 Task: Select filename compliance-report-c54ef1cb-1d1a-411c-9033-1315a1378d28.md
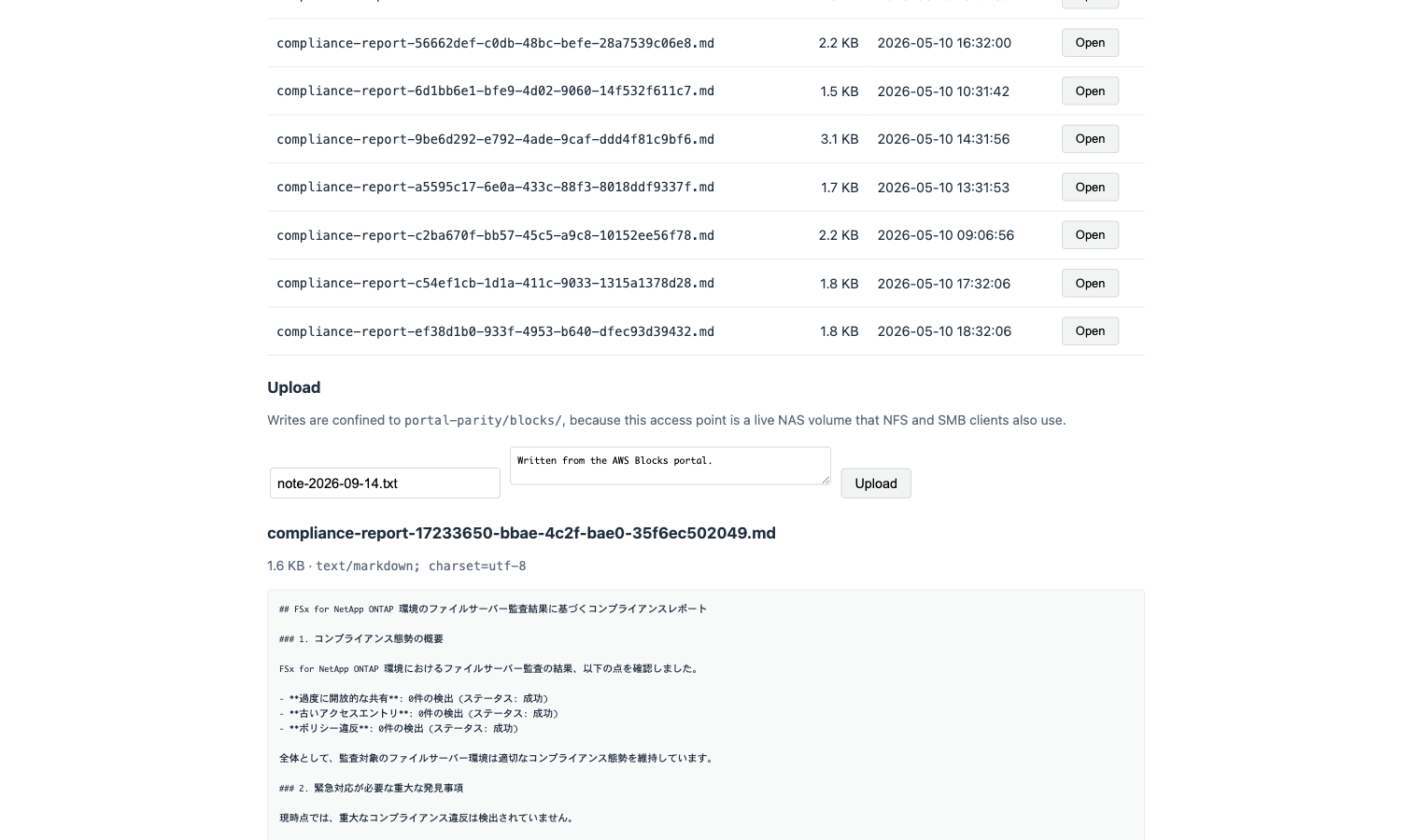click(495, 284)
